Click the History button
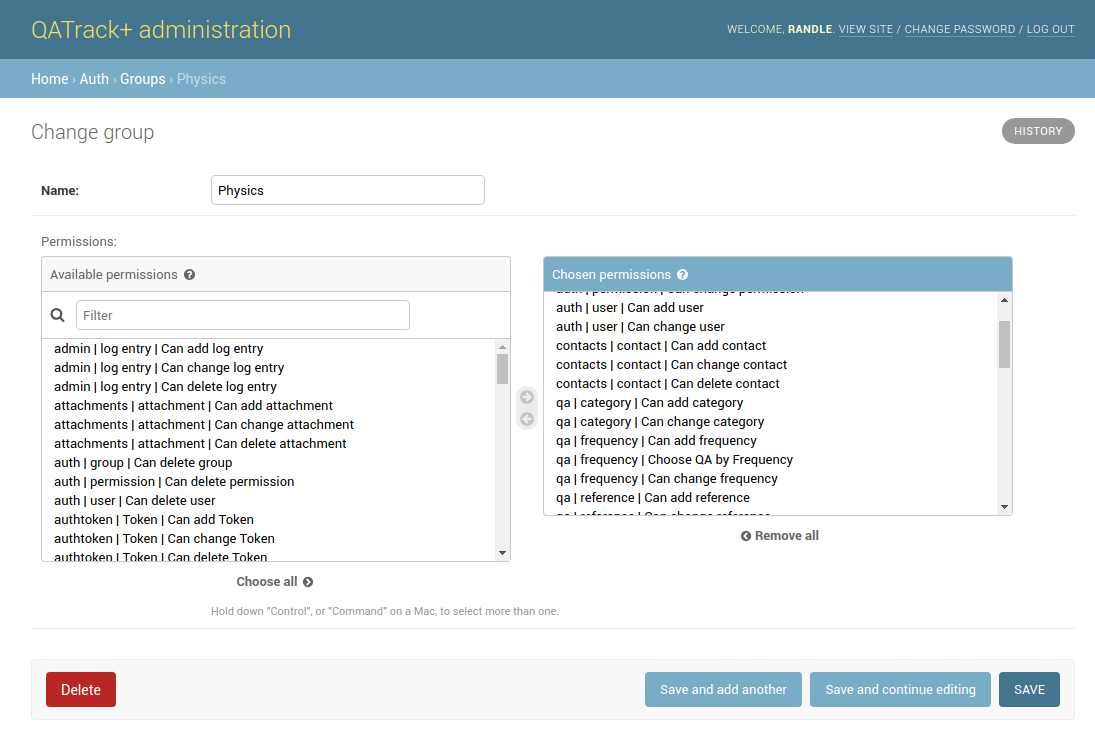The height and width of the screenshot is (731, 1095). click(1038, 131)
